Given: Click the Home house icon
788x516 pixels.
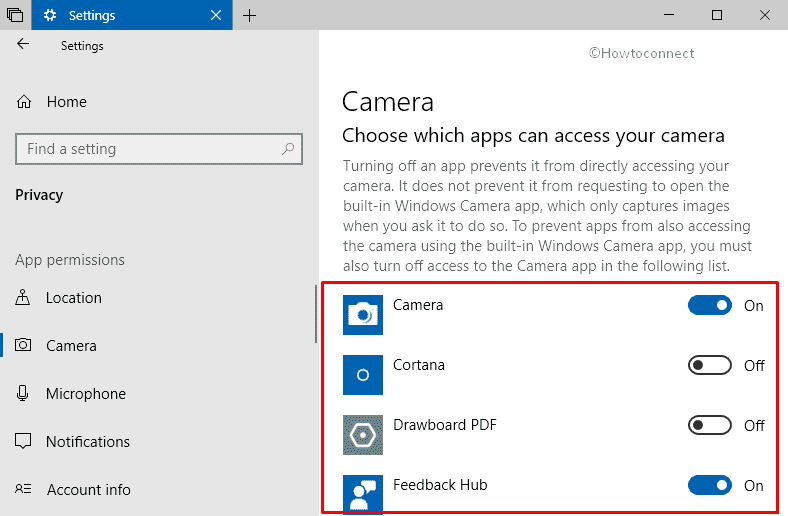Looking at the screenshot, I should click(24, 102).
